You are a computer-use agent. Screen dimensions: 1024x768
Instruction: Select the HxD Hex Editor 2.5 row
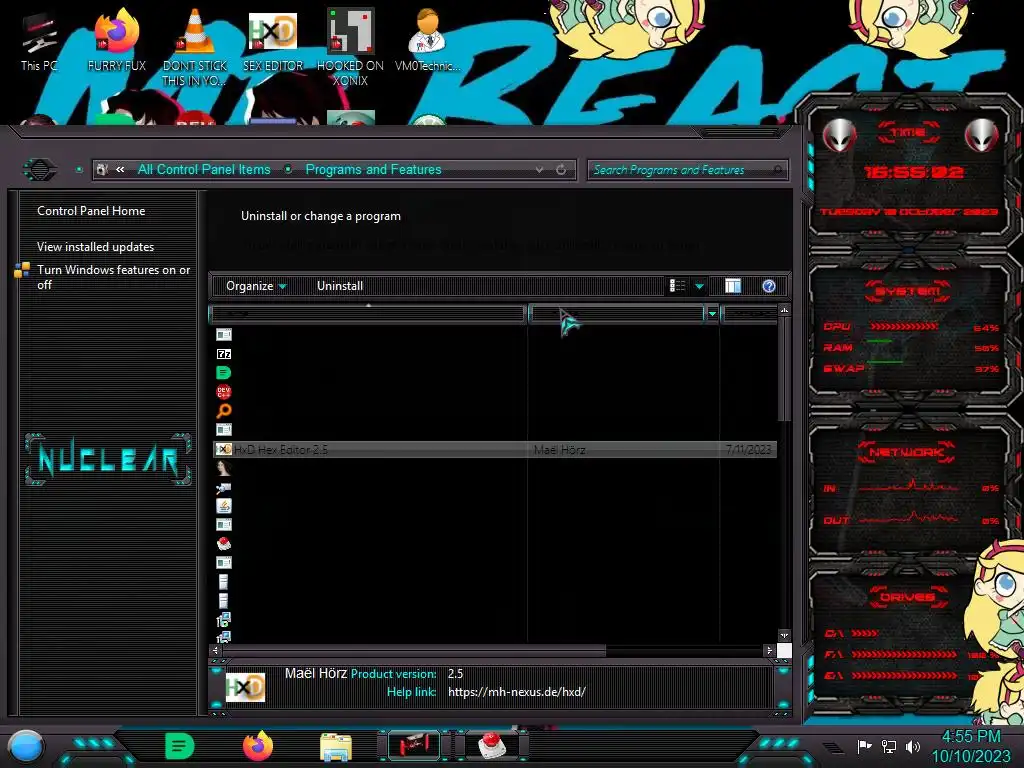[x=495, y=449]
